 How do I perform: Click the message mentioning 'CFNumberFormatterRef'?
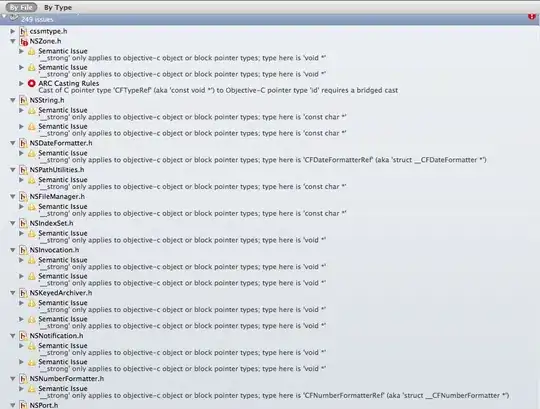point(274,396)
